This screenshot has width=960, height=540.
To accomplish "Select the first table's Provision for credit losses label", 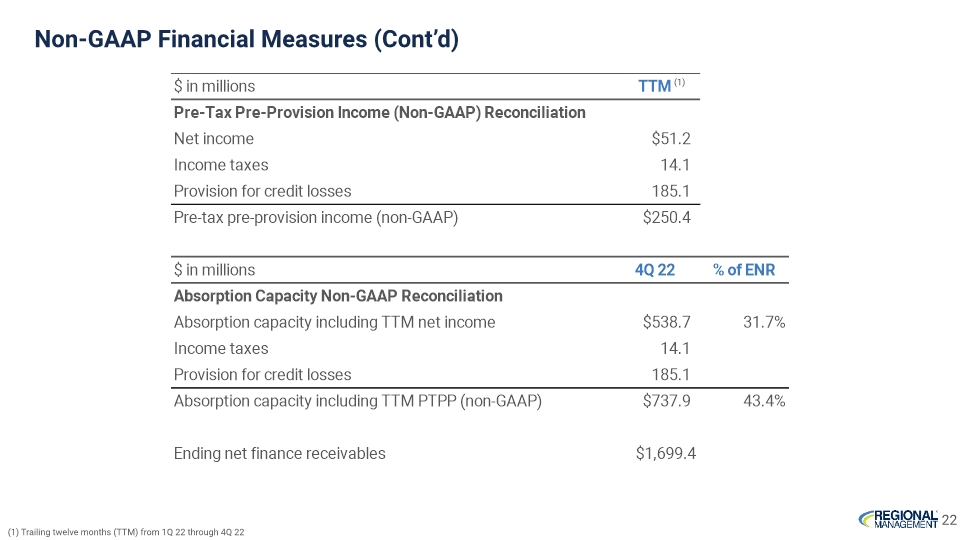I will point(262,191).
